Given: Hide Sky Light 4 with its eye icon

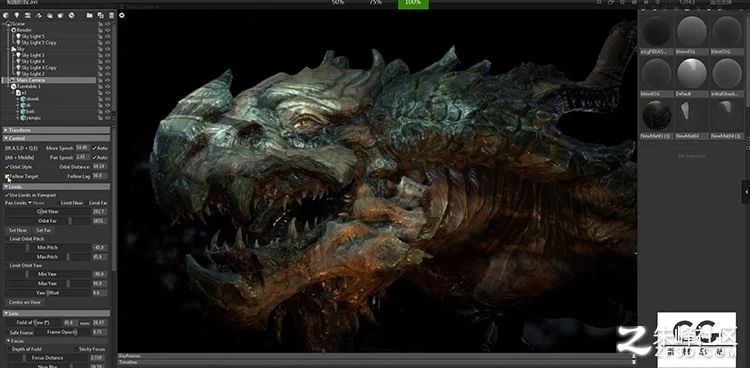Looking at the screenshot, I should click(108, 62).
